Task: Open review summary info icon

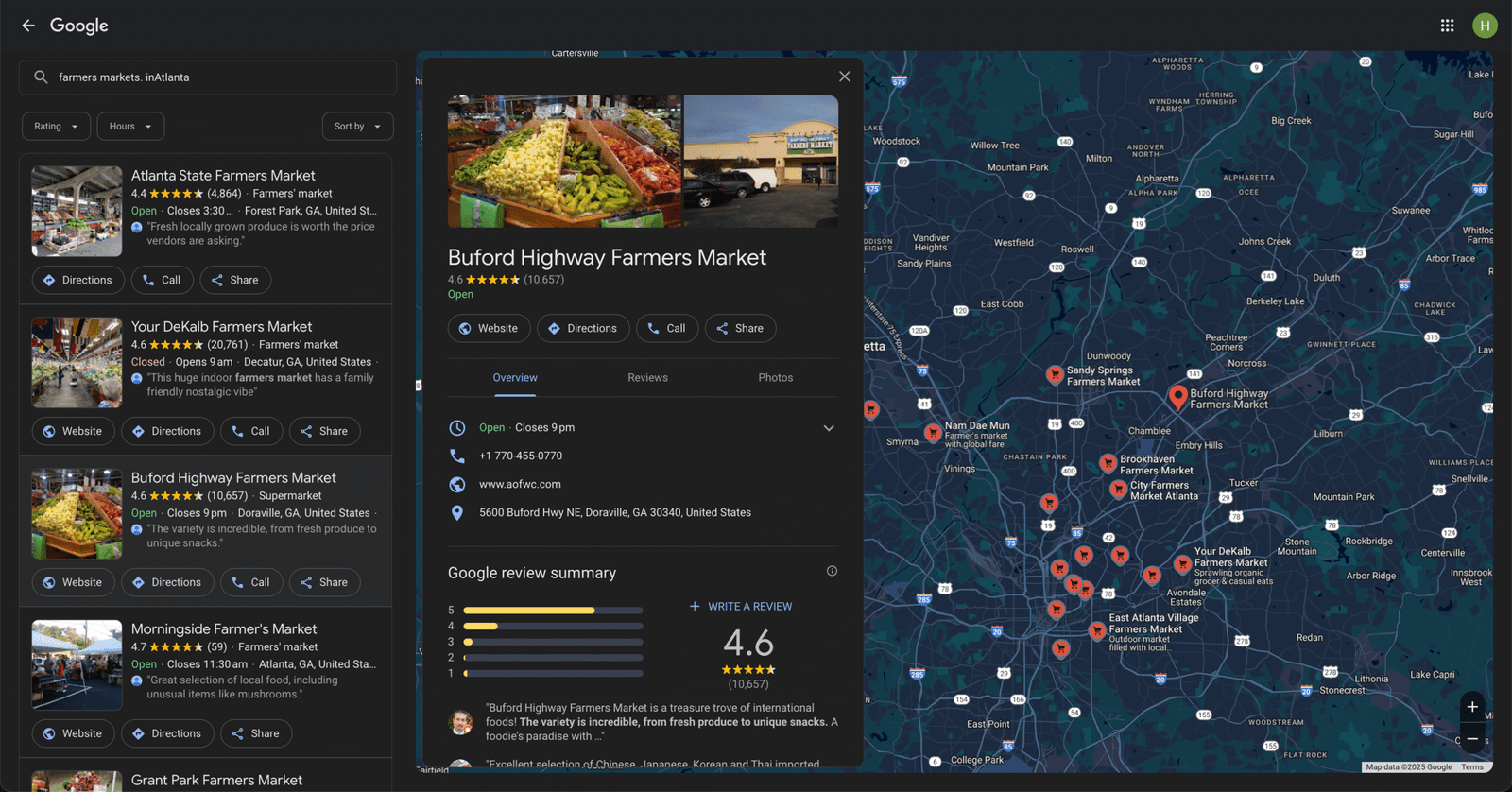Action: click(832, 571)
